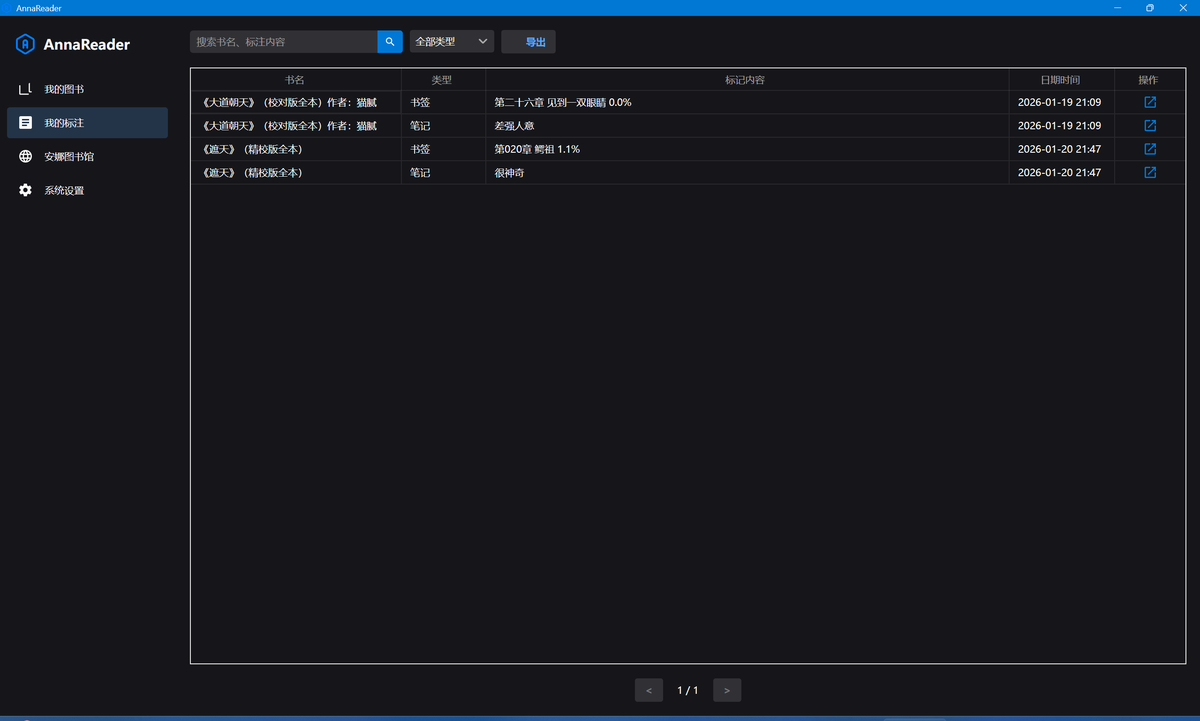Click the 我的标注 notes icon
This screenshot has width=1200, height=721.
[25, 123]
